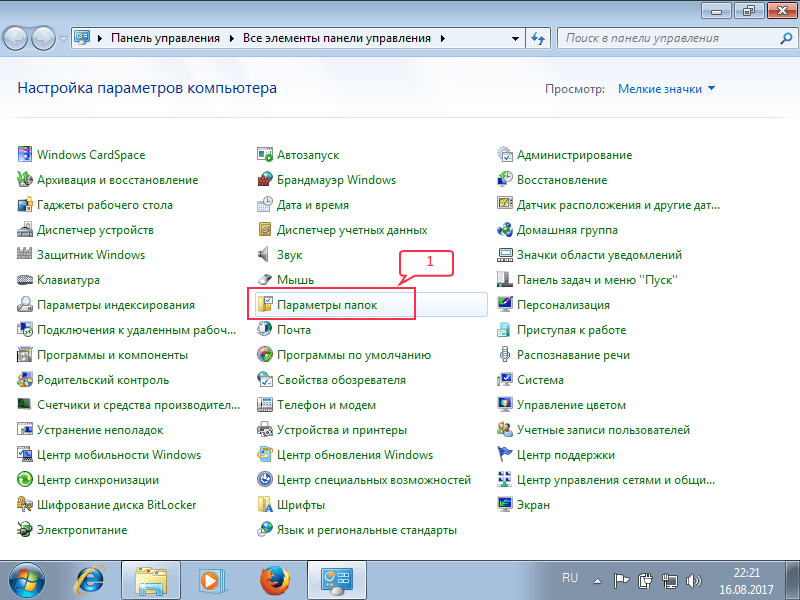Image resolution: width=800 pixels, height=600 pixels.
Task: Open Firefox from the taskbar
Action: point(273,579)
